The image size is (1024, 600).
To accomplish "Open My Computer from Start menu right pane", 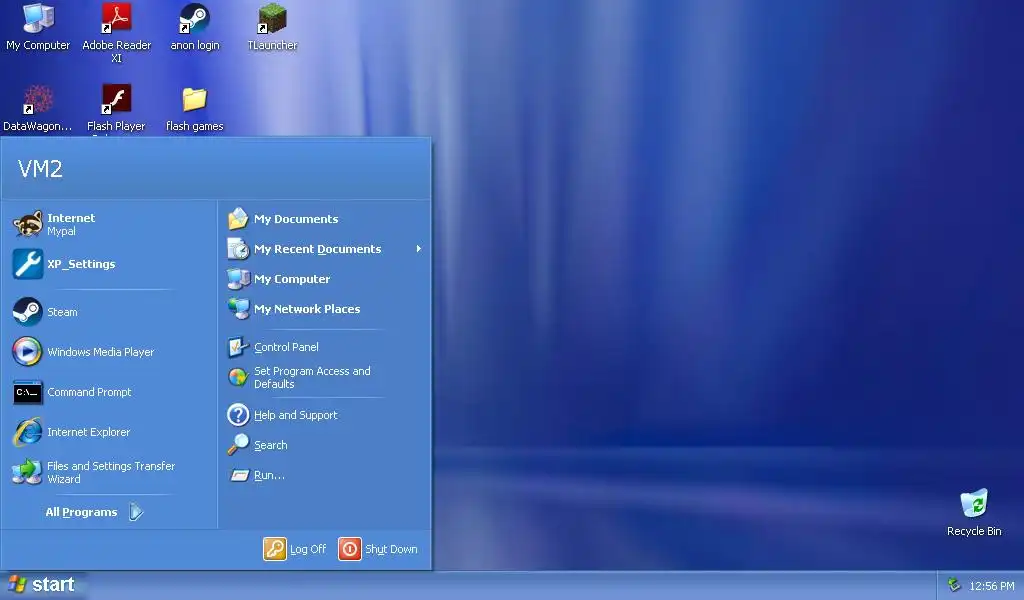I will tap(325, 279).
